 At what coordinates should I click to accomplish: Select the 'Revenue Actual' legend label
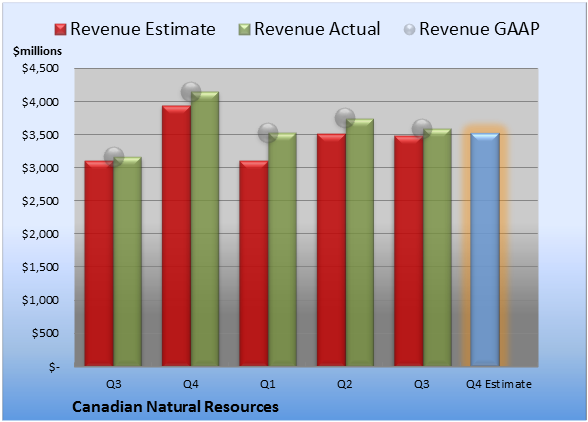tap(317, 29)
